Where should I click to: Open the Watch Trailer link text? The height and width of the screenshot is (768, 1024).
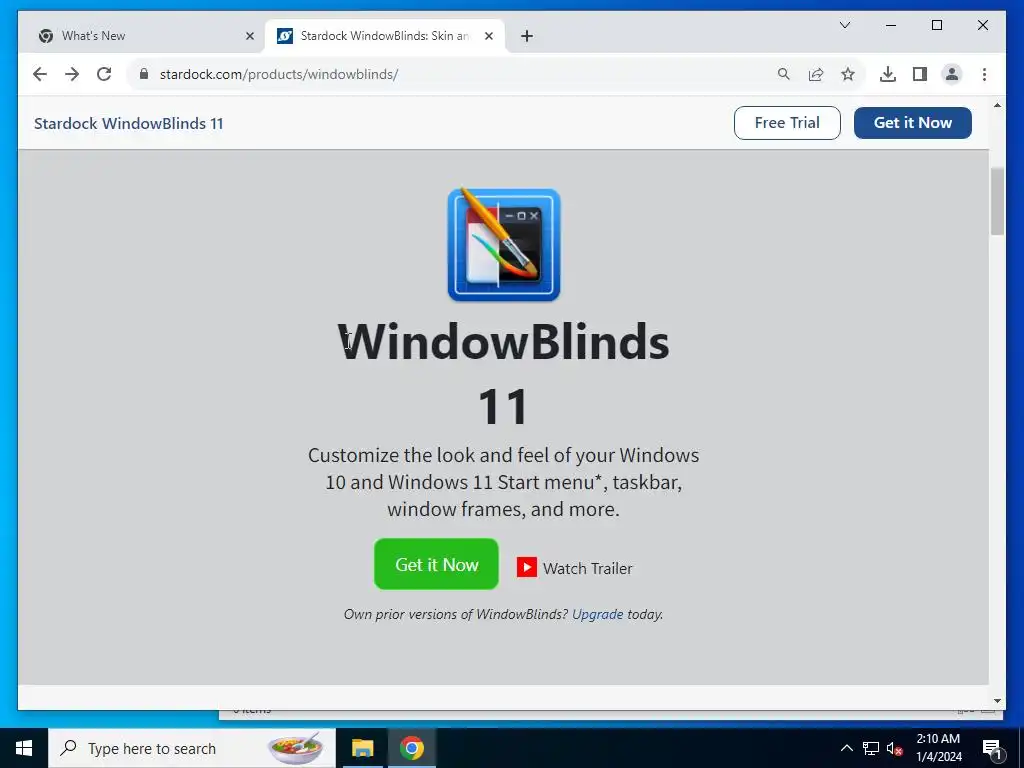pos(588,569)
